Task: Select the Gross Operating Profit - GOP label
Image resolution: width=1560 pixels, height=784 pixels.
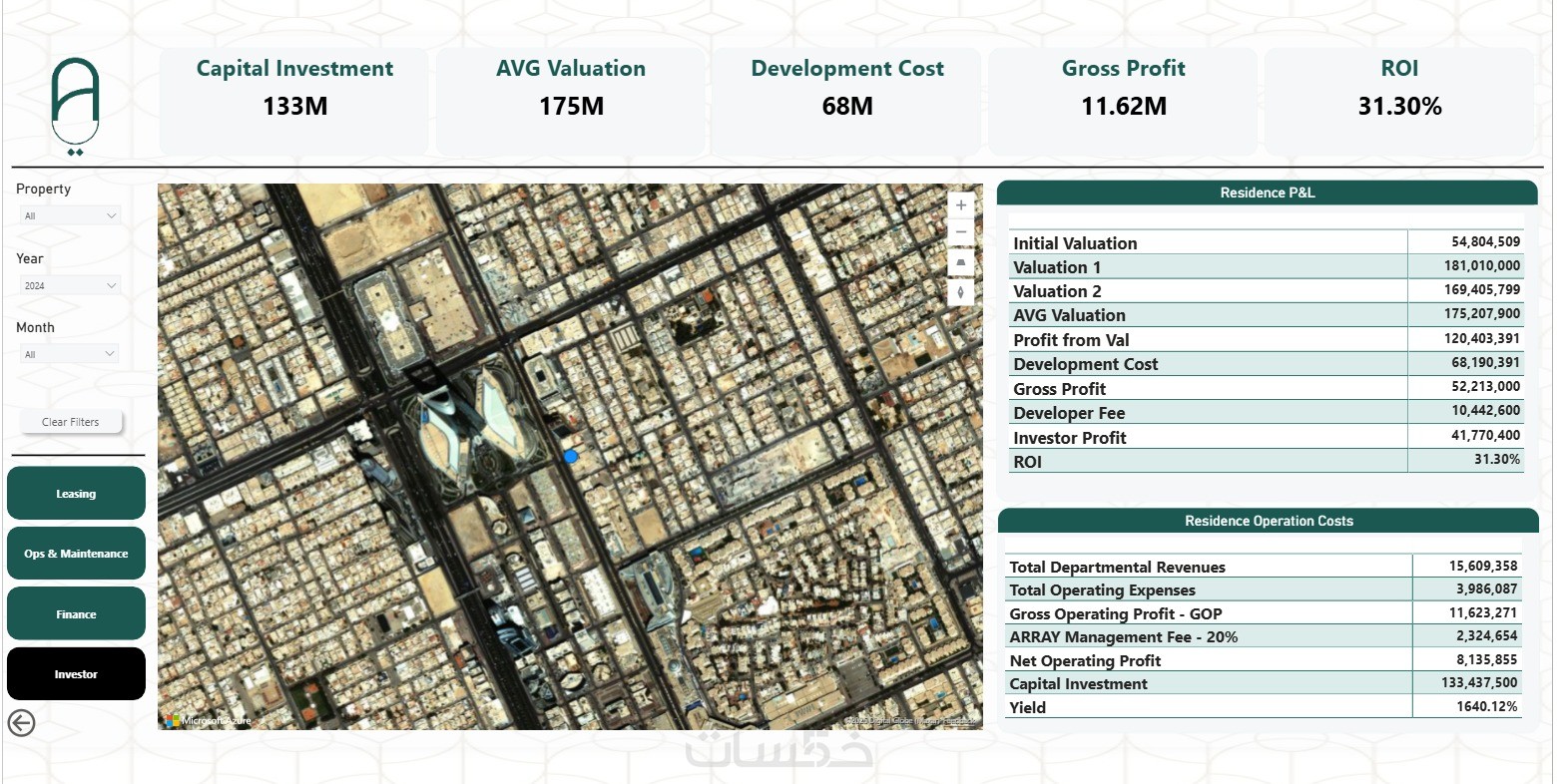Action: (x=1116, y=614)
